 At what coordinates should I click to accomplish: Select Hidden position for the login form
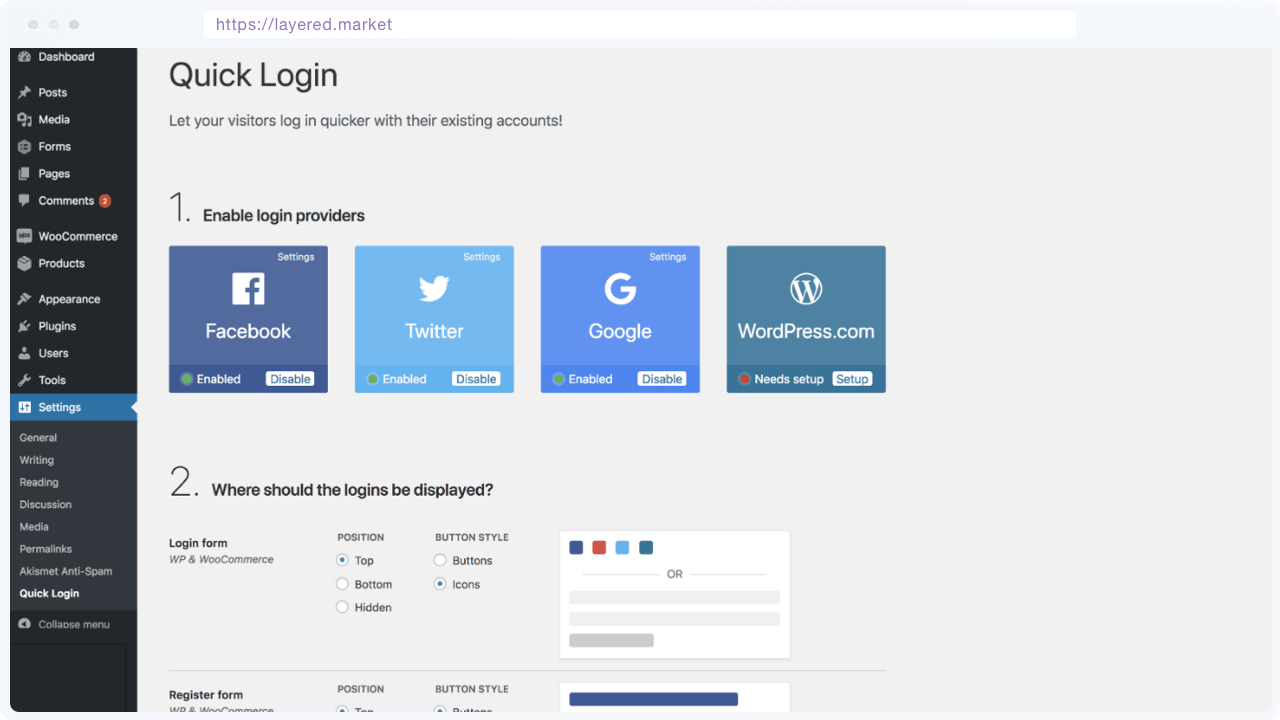pos(341,606)
